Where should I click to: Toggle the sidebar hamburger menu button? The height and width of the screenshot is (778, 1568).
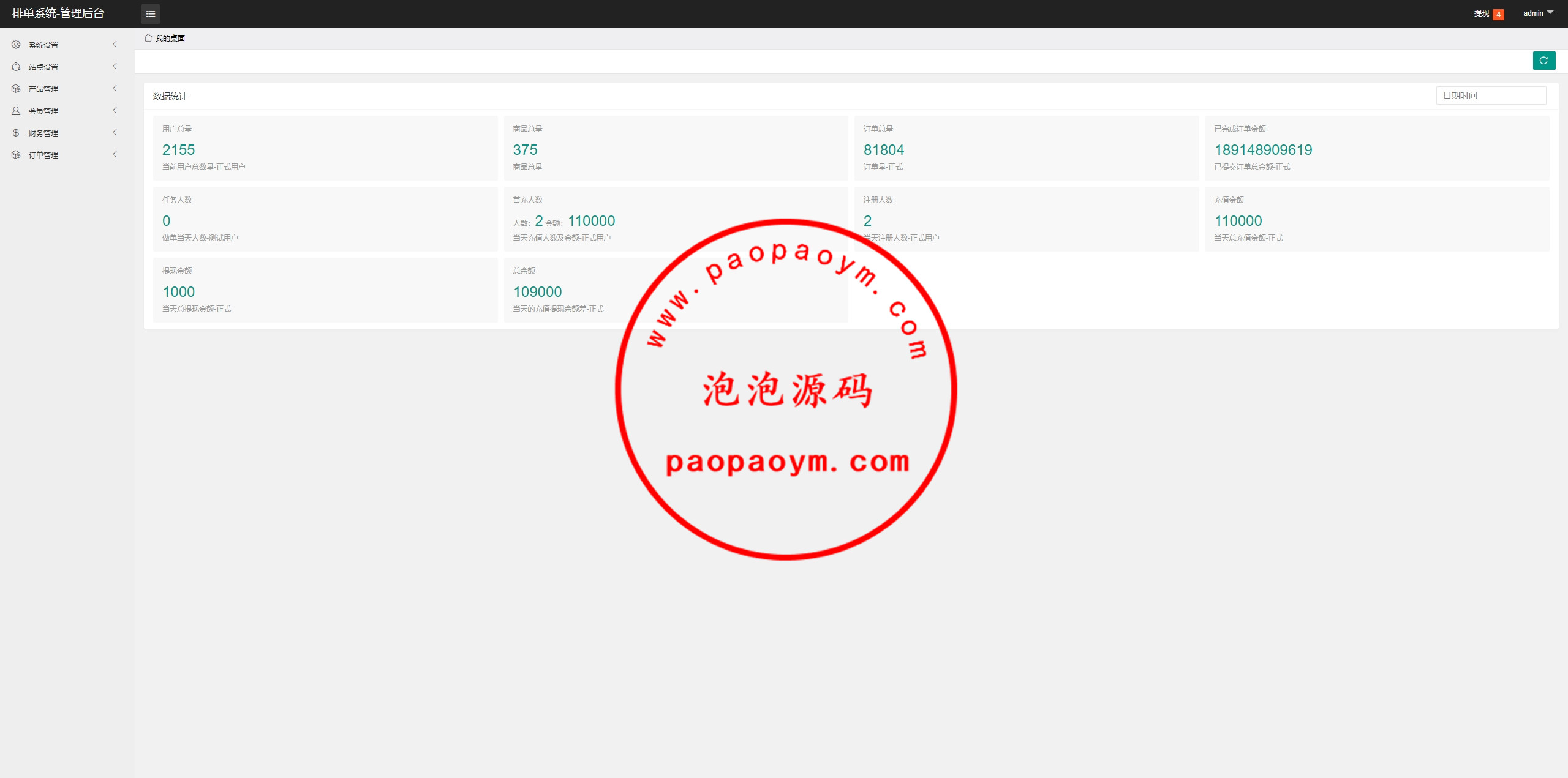pos(151,13)
